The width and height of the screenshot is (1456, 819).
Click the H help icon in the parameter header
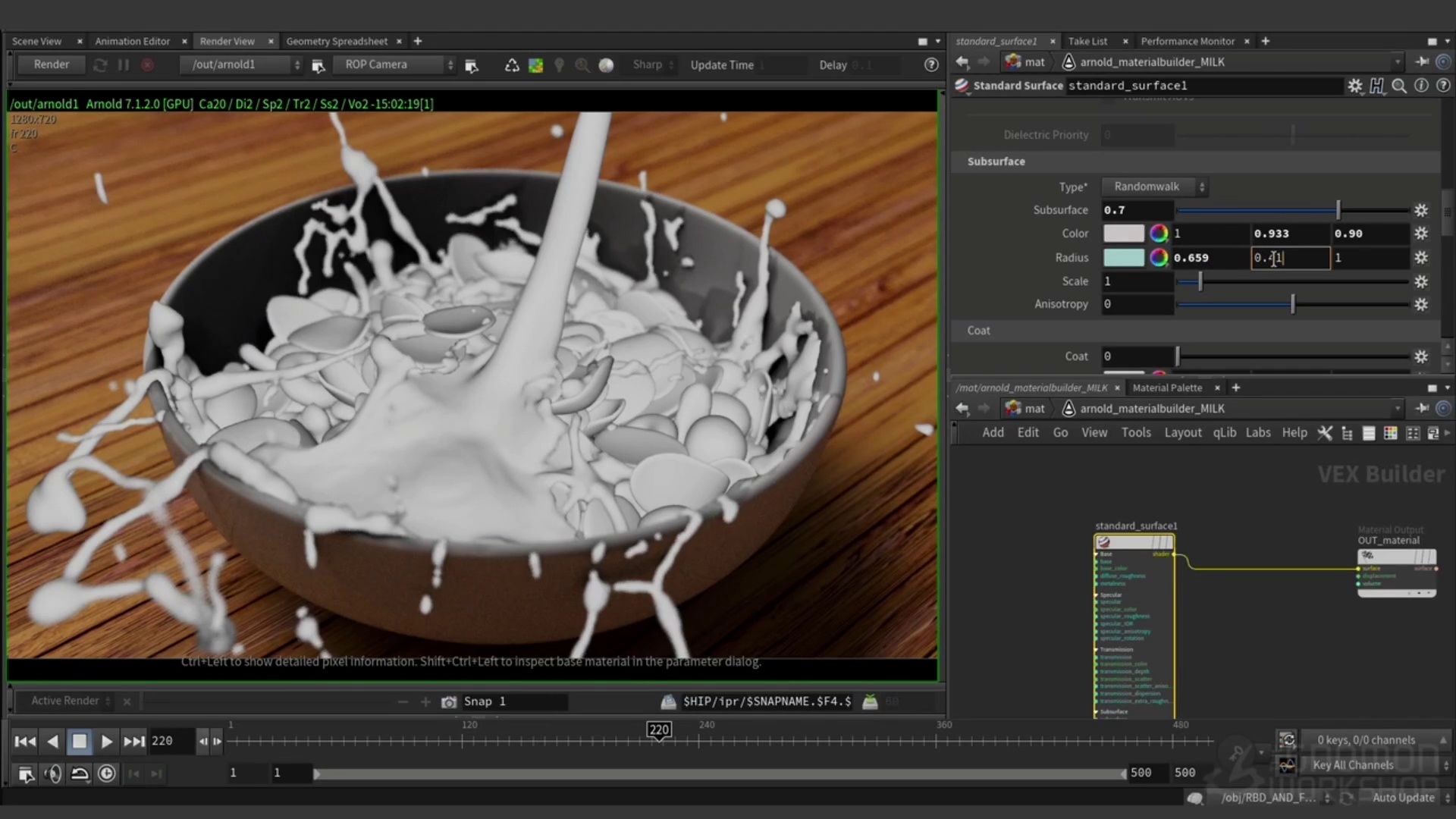pos(1377,86)
